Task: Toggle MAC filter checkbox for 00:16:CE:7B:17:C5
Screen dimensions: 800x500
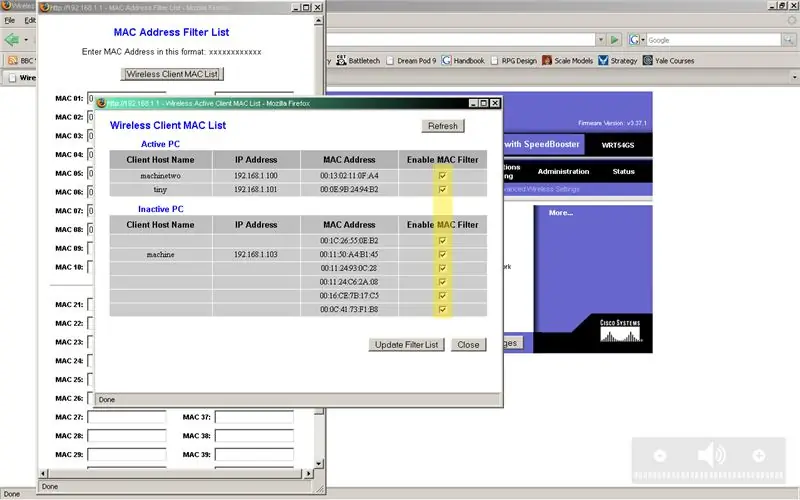Action: click(442, 295)
